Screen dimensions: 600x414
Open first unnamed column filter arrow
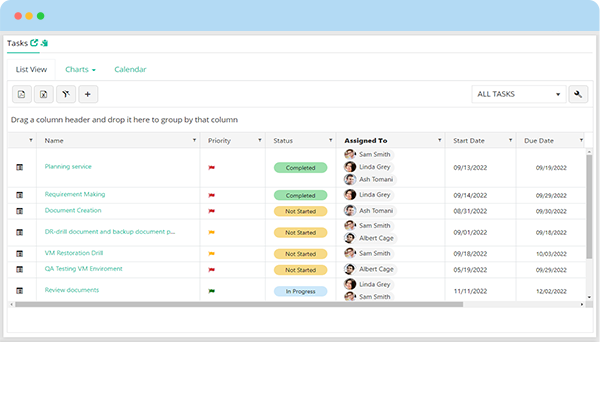[x=31, y=140]
